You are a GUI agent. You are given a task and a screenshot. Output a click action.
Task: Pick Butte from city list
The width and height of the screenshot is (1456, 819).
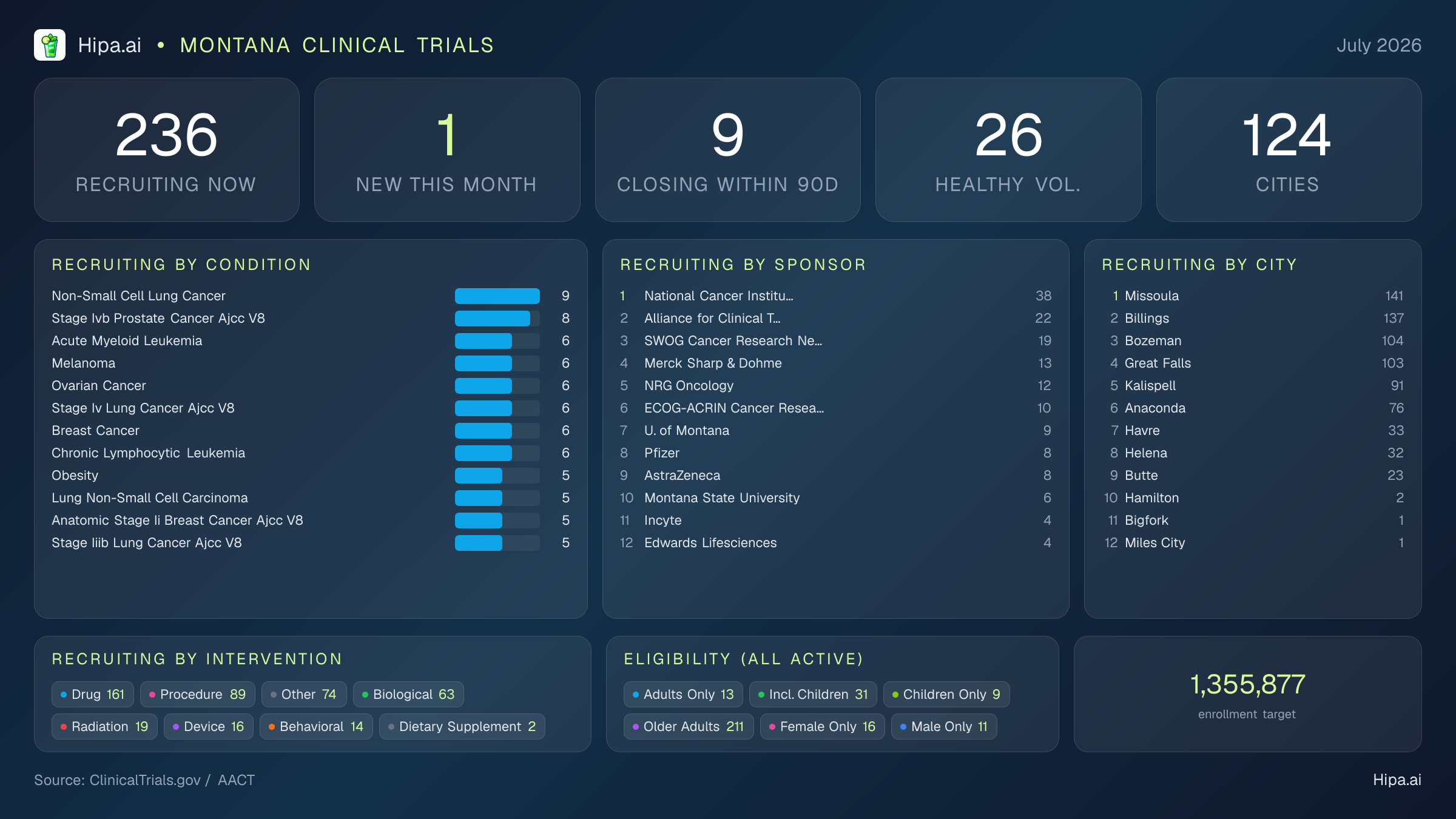(1253, 476)
